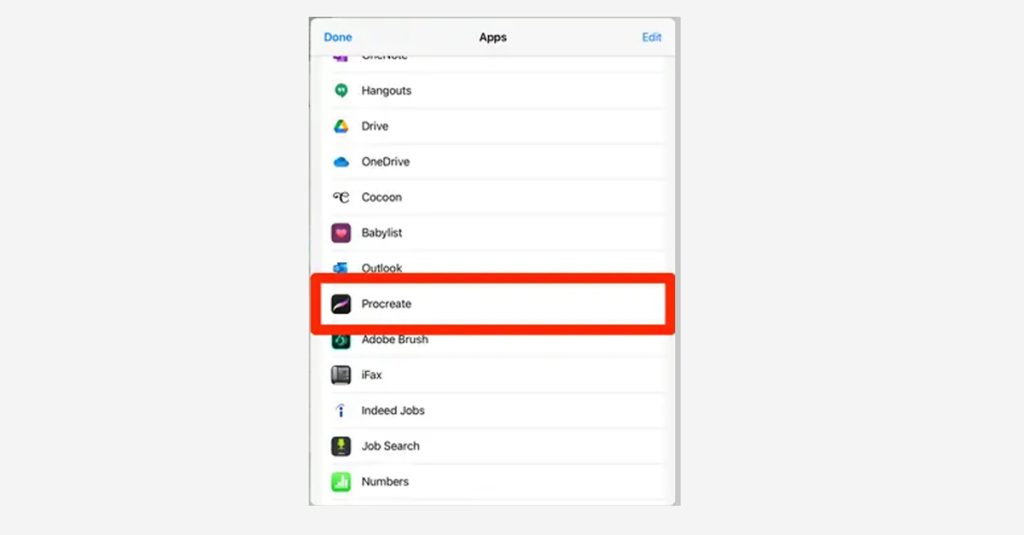This screenshot has height=535, width=1024.
Task: Select the Procreate list row
Action: click(493, 304)
